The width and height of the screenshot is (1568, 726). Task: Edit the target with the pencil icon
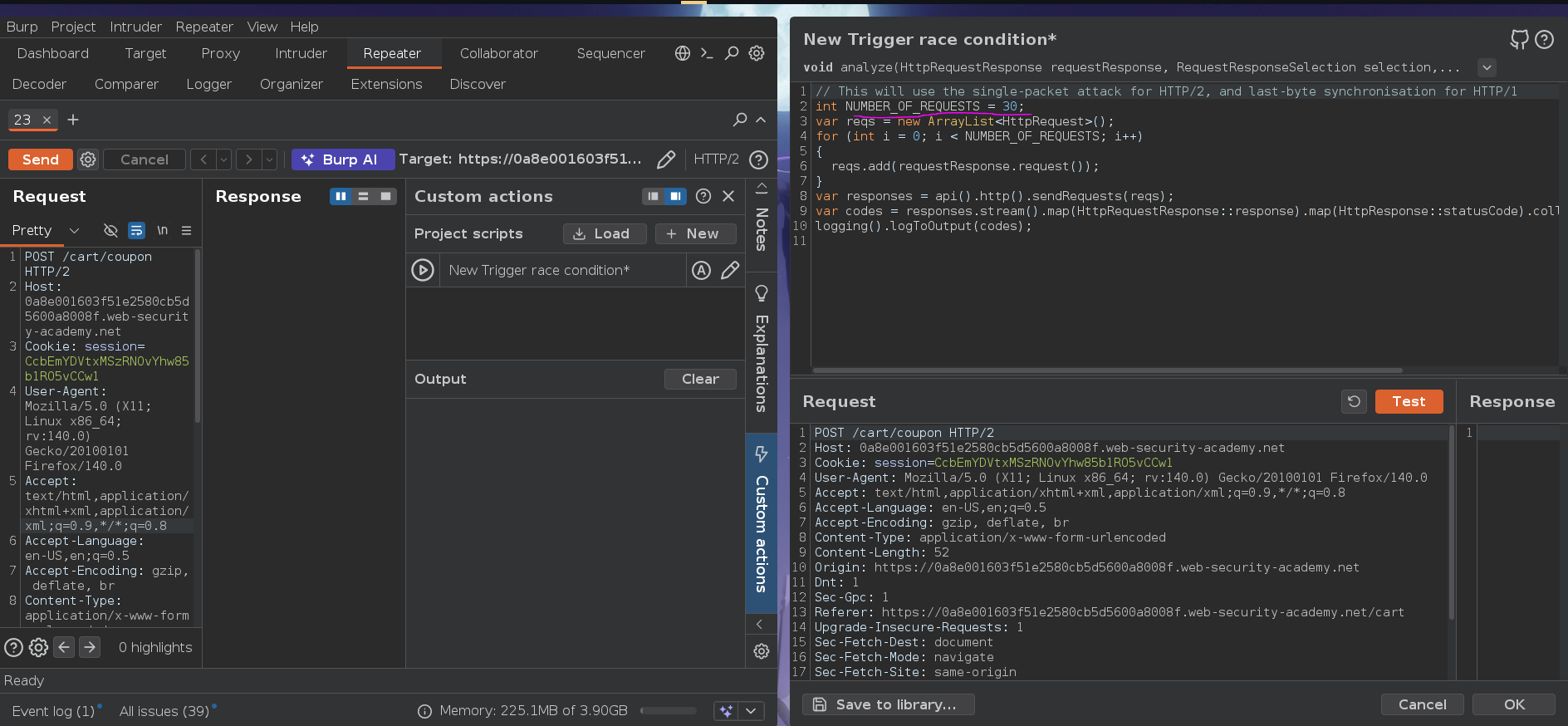[665, 159]
